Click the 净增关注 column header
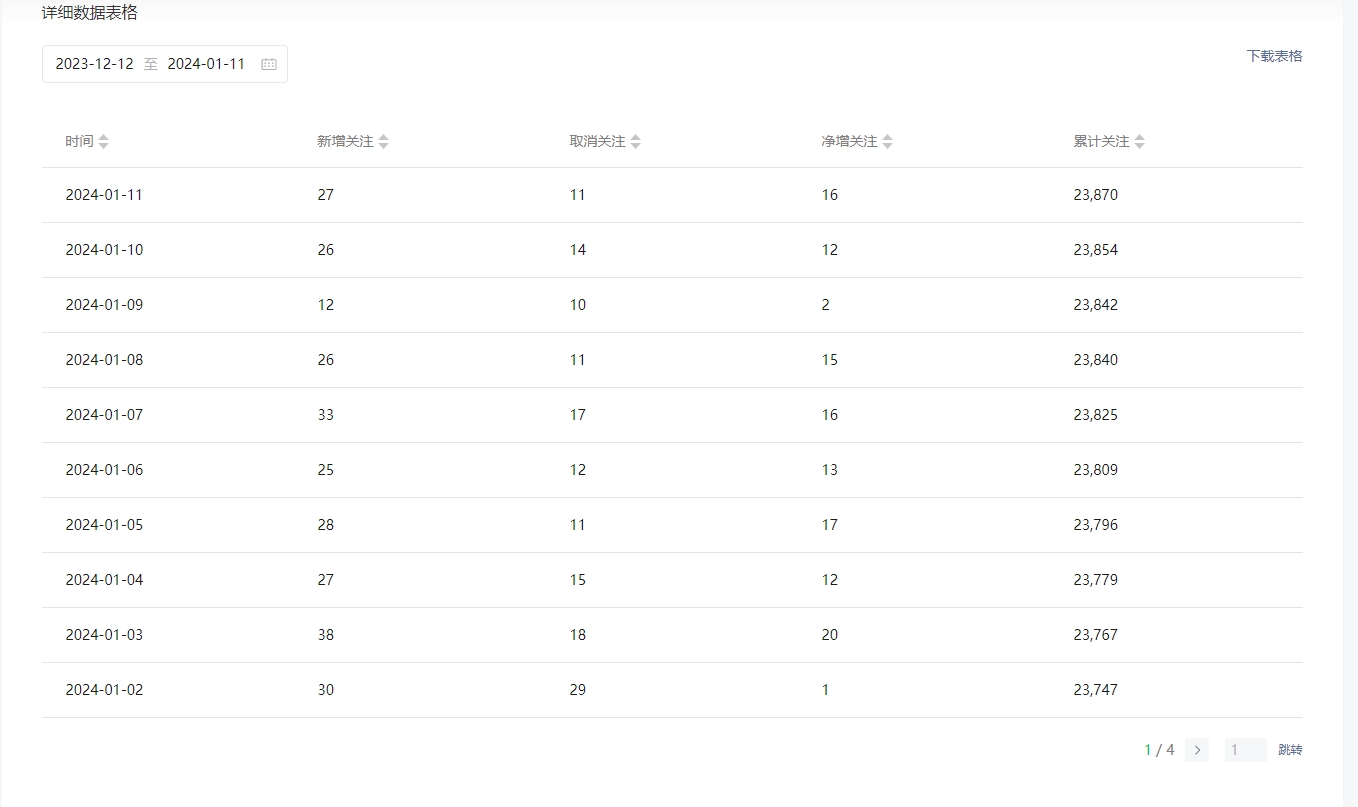Screen dimensions: 1358x807 [x=849, y=142]
